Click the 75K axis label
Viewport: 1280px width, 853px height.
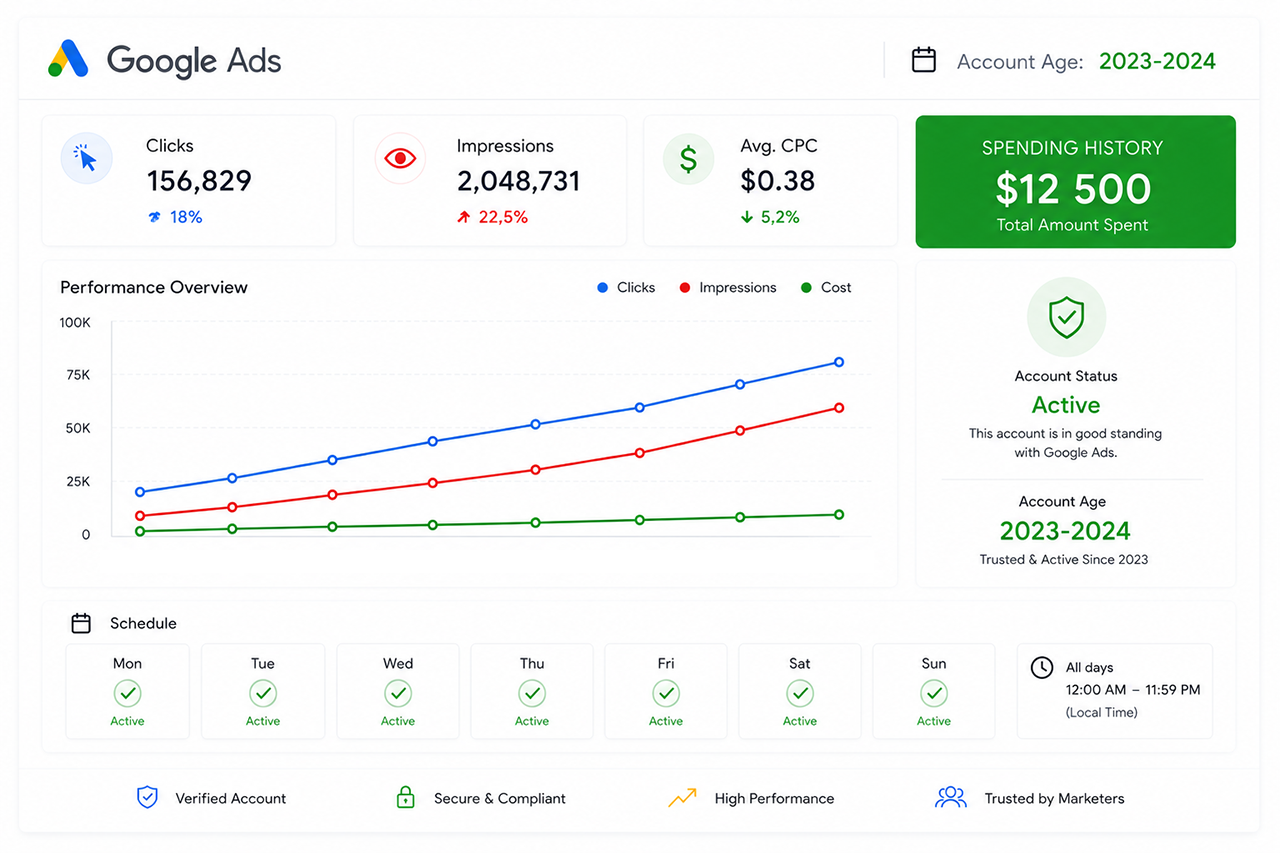point(77,375)
